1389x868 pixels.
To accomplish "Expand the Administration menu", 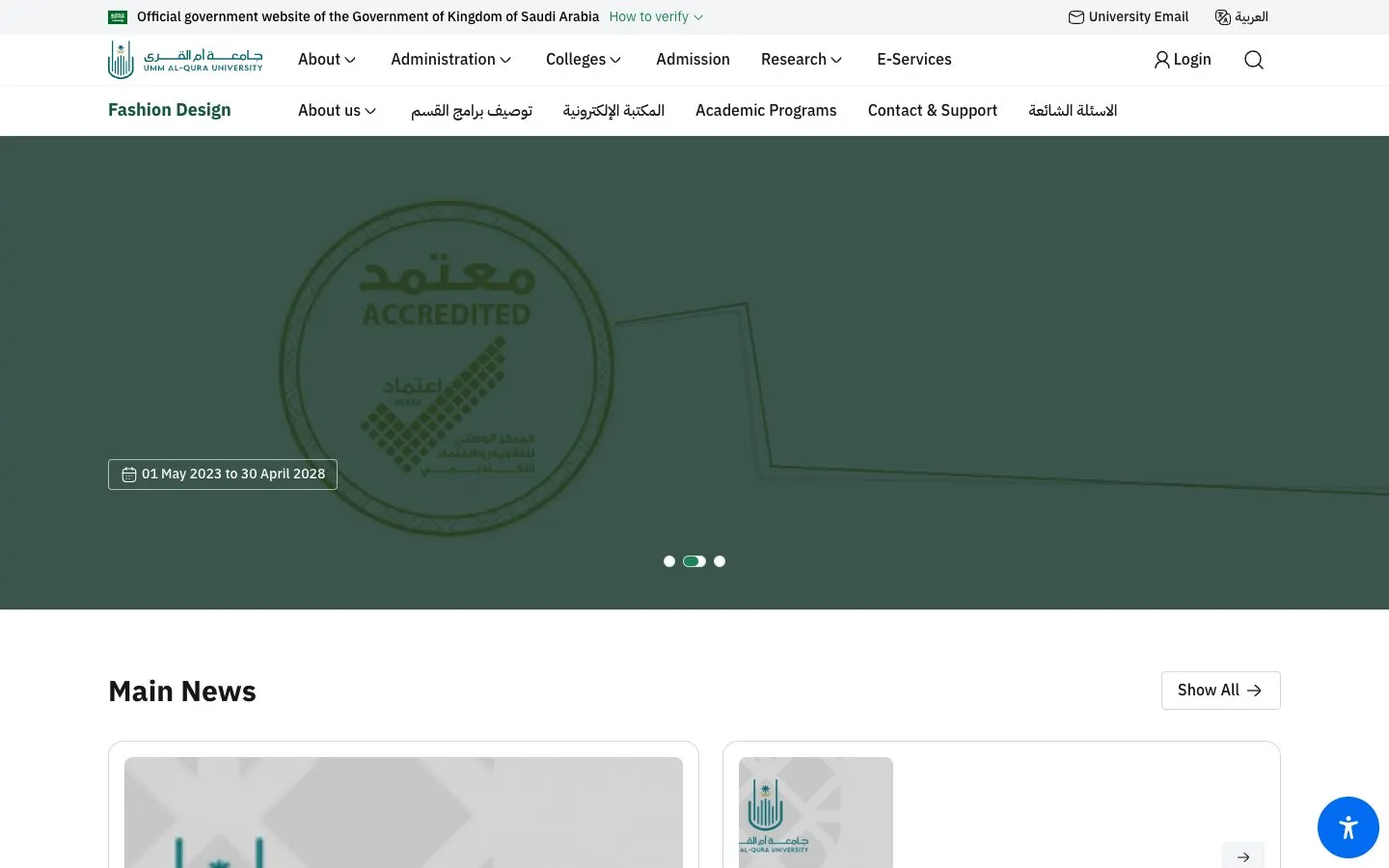I will click(451, 60).
